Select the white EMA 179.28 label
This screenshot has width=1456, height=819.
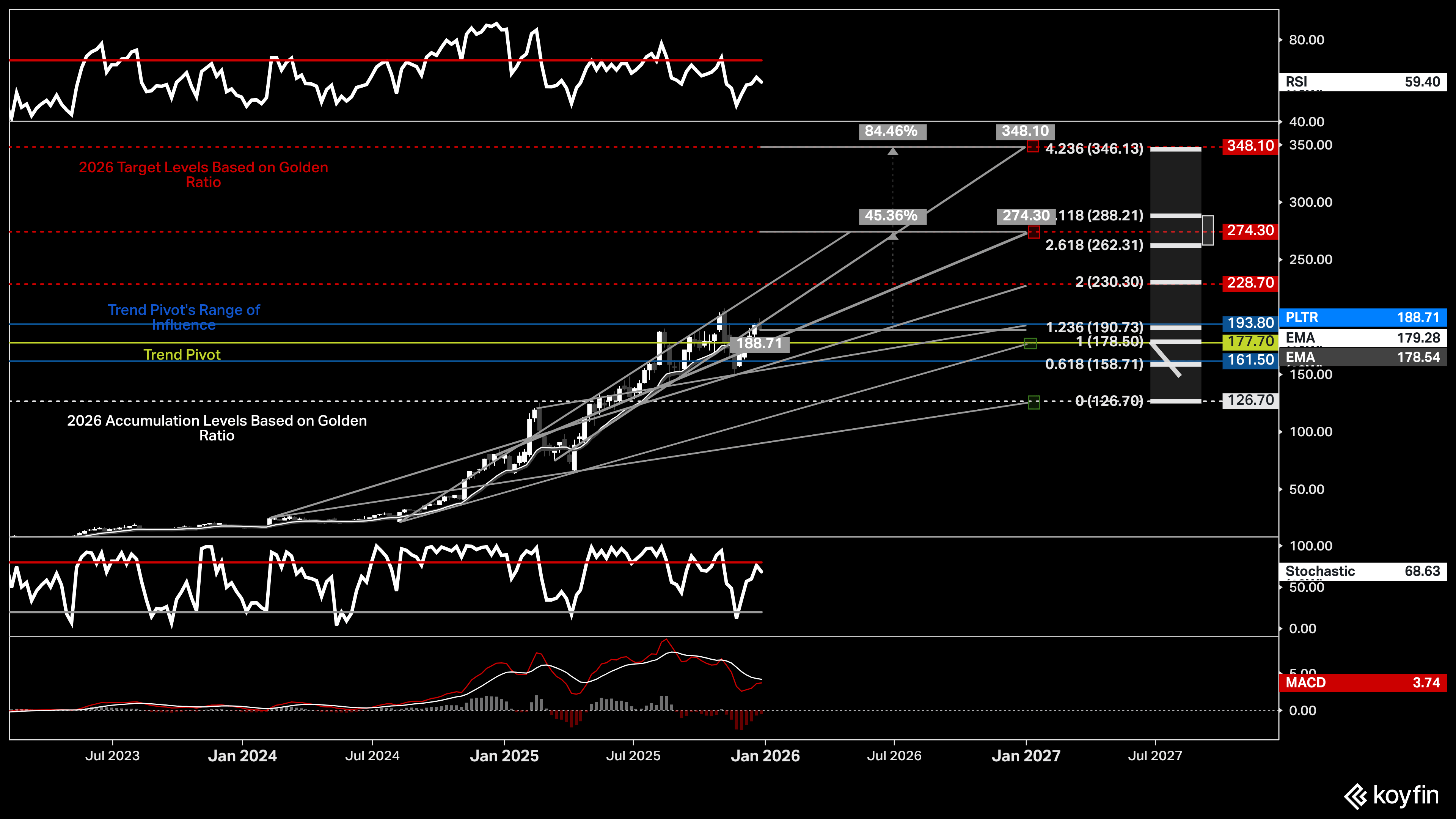click(1362, 338)
